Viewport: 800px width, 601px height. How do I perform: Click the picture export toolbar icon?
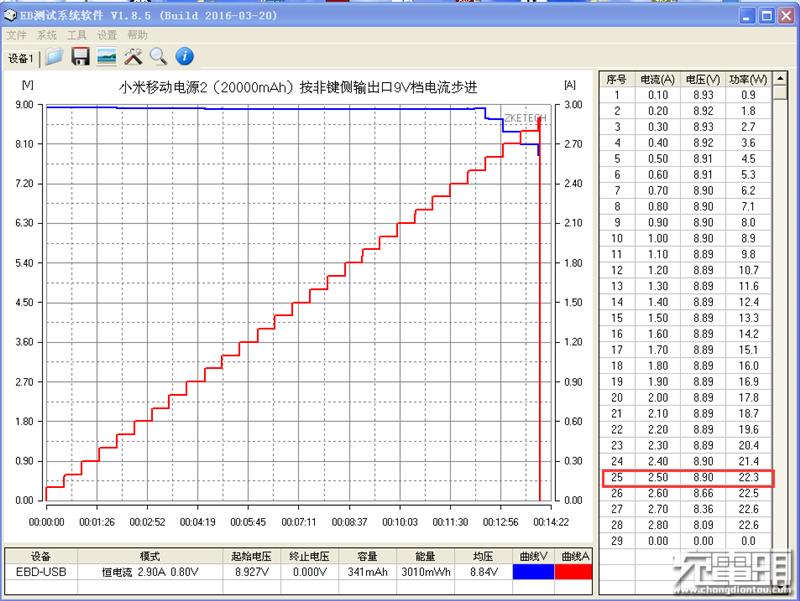point(107,57)
